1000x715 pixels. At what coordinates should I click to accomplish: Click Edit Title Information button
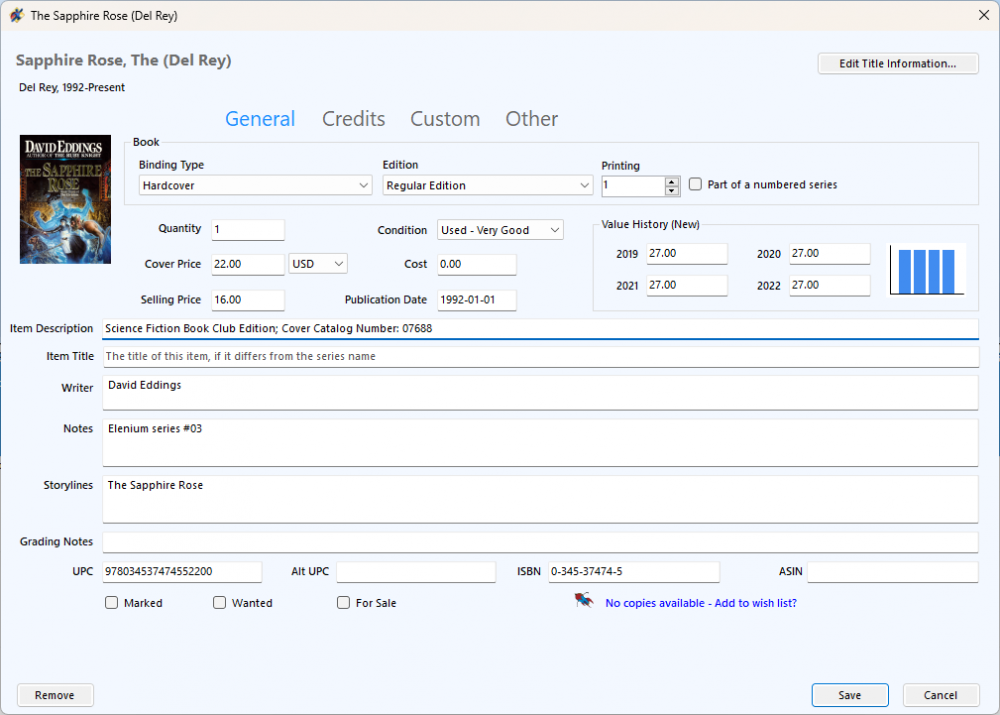[897, 64]
